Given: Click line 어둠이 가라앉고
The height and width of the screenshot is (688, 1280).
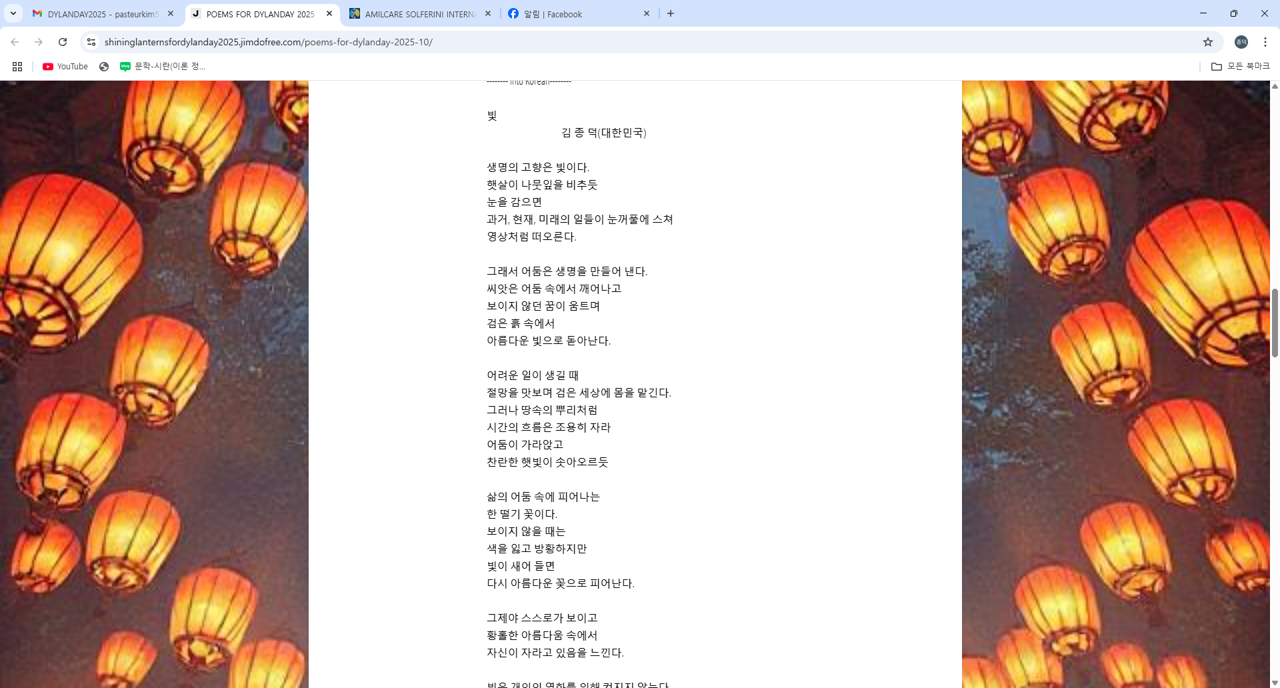Looking at the screenshot, I should click(x=525, y=445).
